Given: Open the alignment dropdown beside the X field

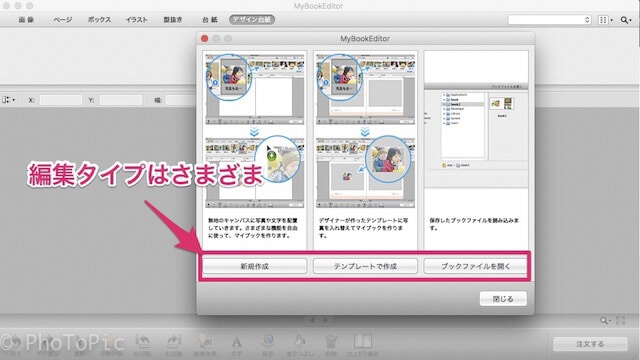Looking at the screenshot, I should [9, 100].
